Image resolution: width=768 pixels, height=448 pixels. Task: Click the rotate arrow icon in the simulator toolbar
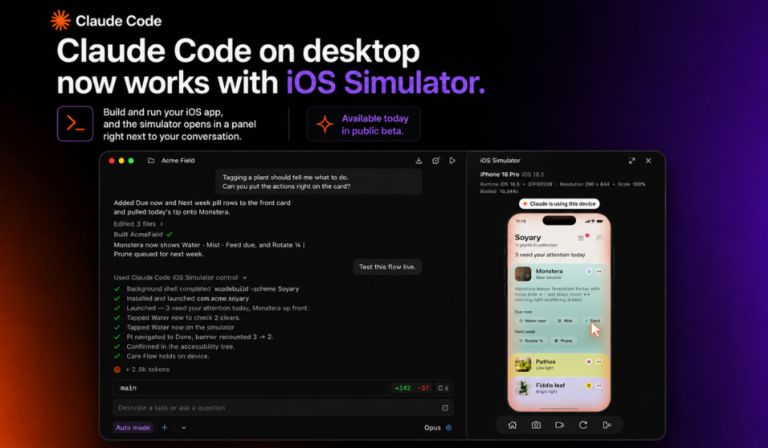click(583, 425)
